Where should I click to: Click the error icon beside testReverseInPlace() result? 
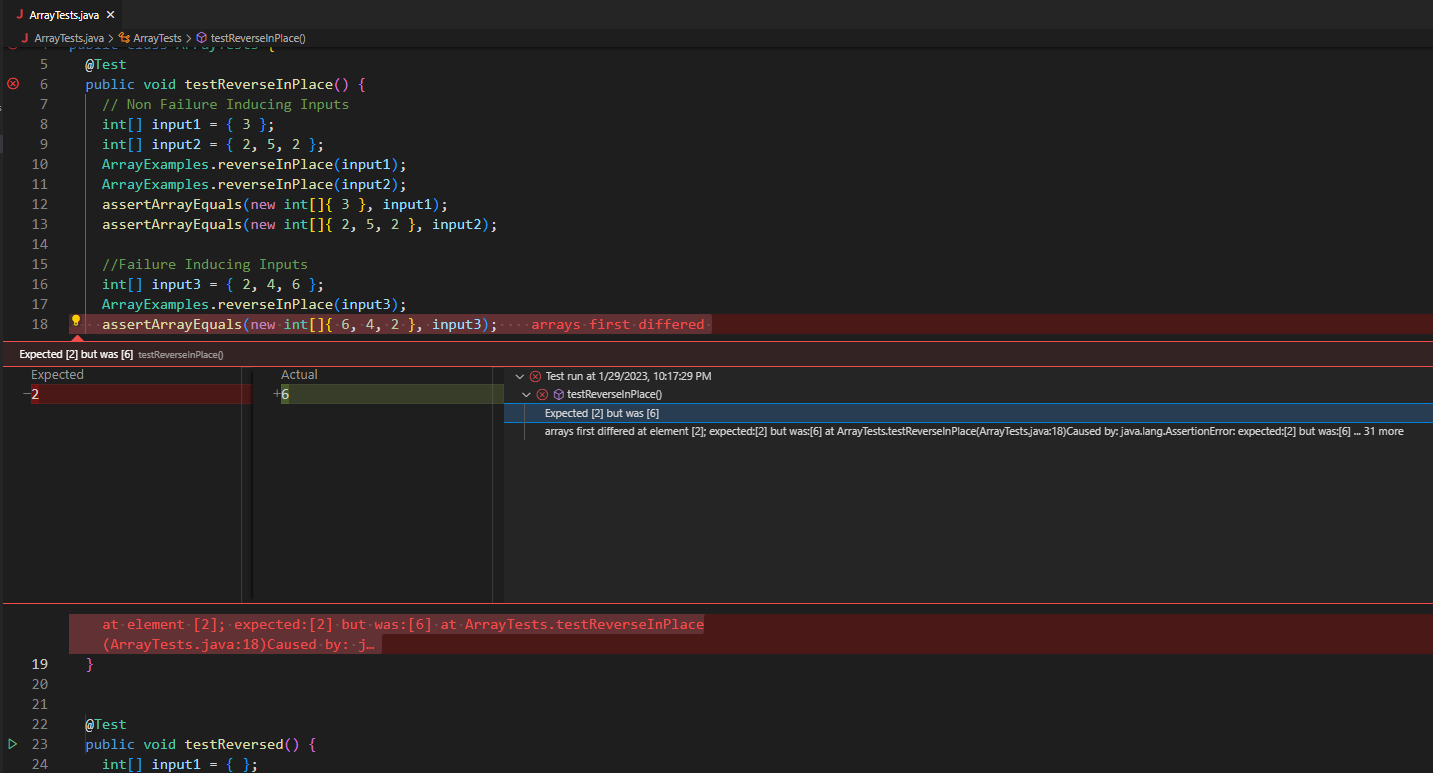(x=542, y=394)
